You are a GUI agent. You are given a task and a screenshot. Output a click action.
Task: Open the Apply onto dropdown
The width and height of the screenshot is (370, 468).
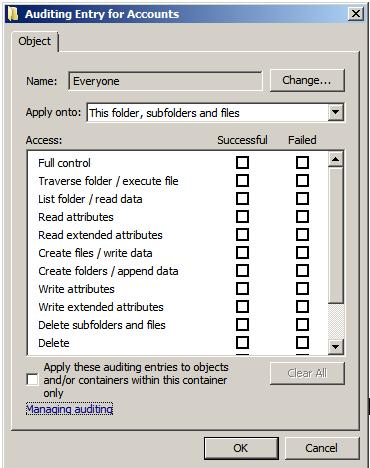pos(335,113)
